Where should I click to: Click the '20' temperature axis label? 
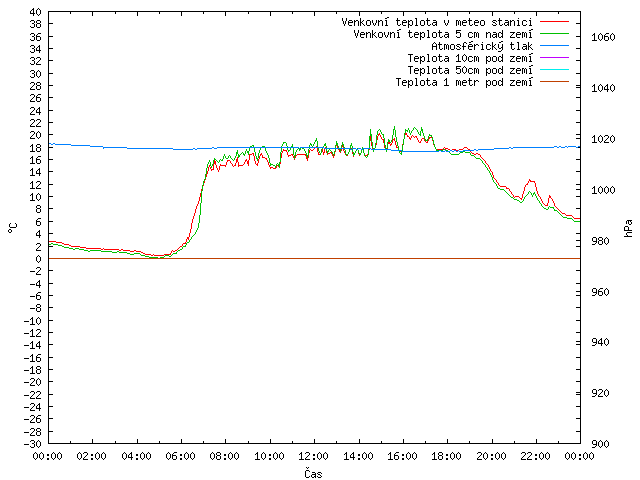(36, 135)
